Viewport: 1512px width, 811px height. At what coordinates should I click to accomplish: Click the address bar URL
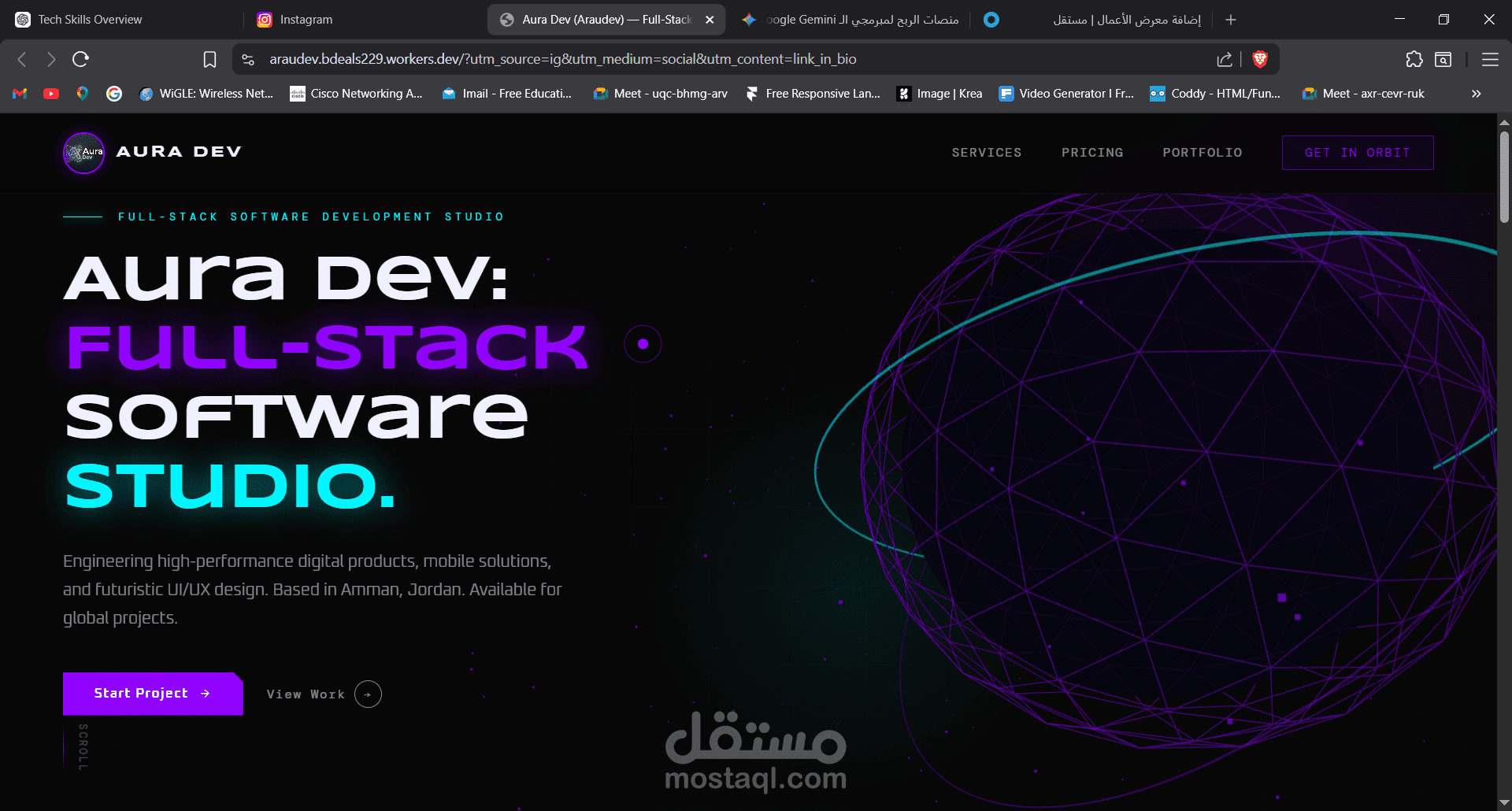562,59
